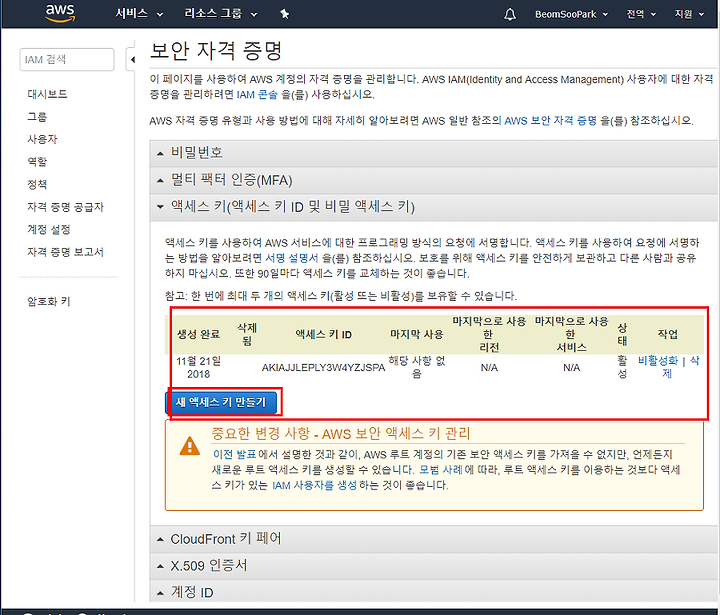Viewport: 720px width, 615px height.
Task: Click the 작업 column header
Action: (x=668, y=334)
